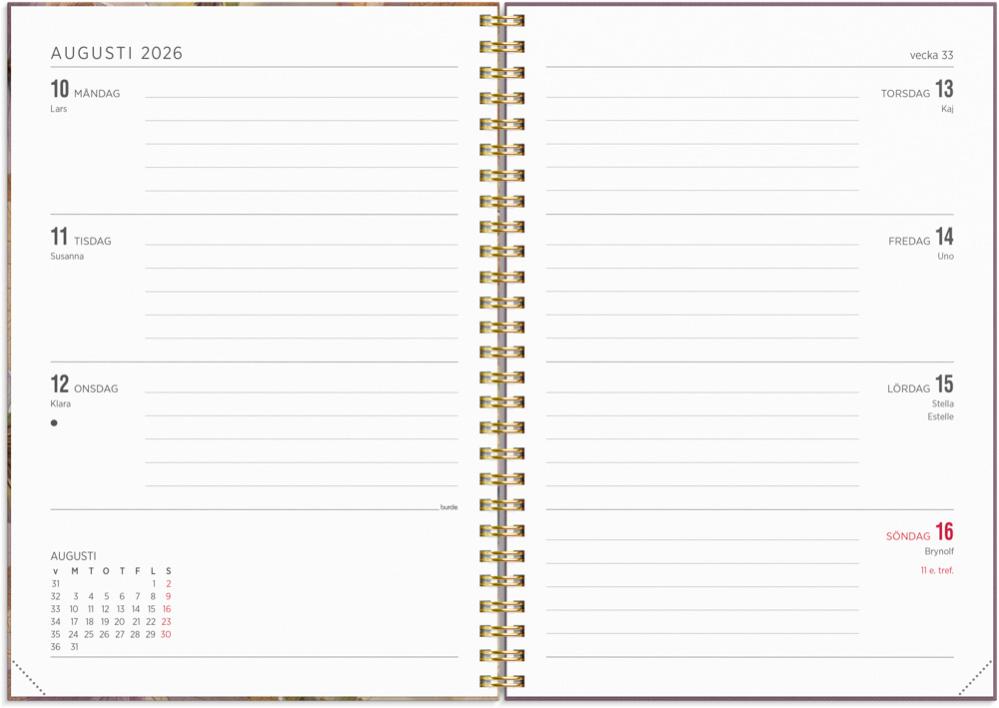
Task: Click week number 35 in the mini calendar
Action: pyautogui.click(x=55, y=635)
